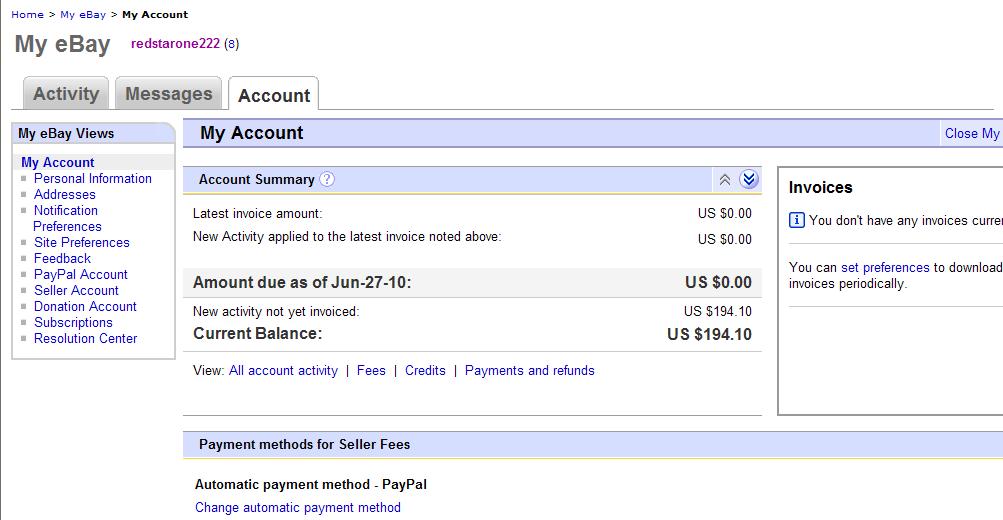
Task: View All account activity link
Action: point(283,370)
